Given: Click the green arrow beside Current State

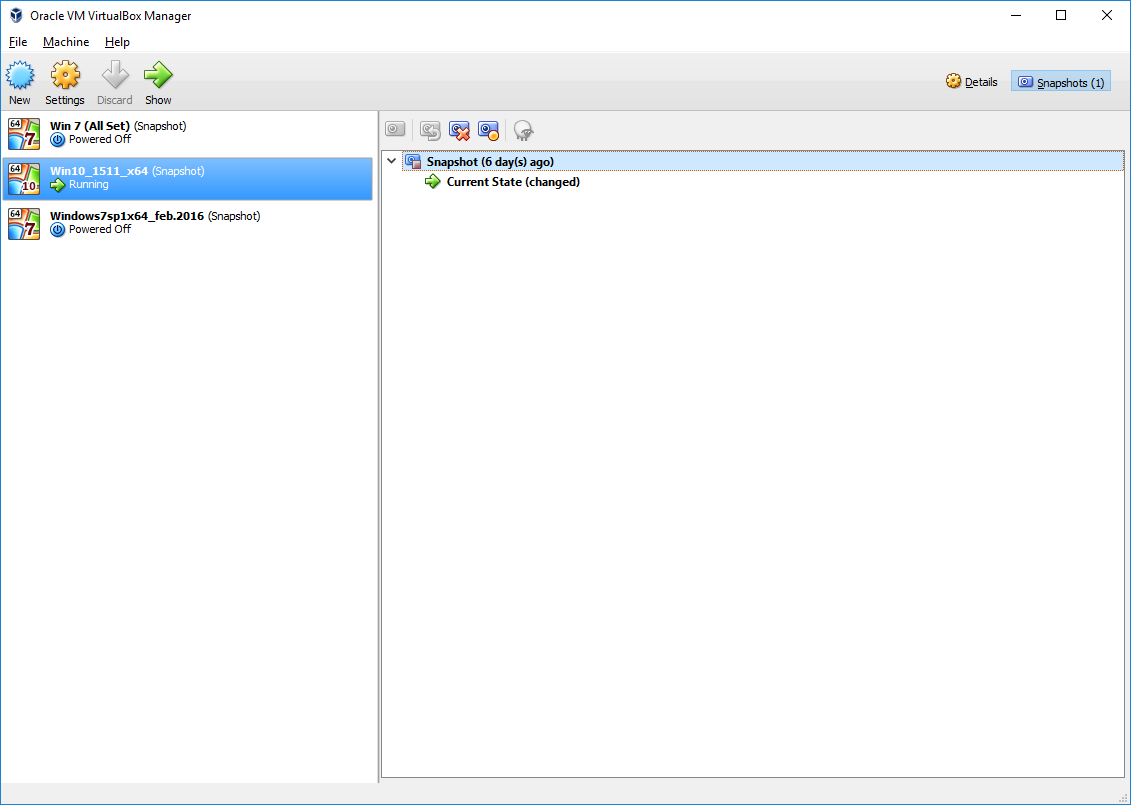Looking at the screenshot, I should (433, 182).
